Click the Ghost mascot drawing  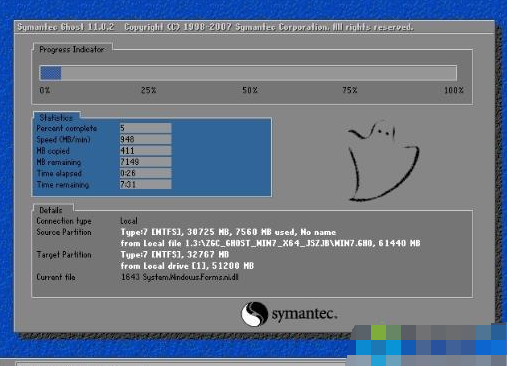tap(383, 161)
